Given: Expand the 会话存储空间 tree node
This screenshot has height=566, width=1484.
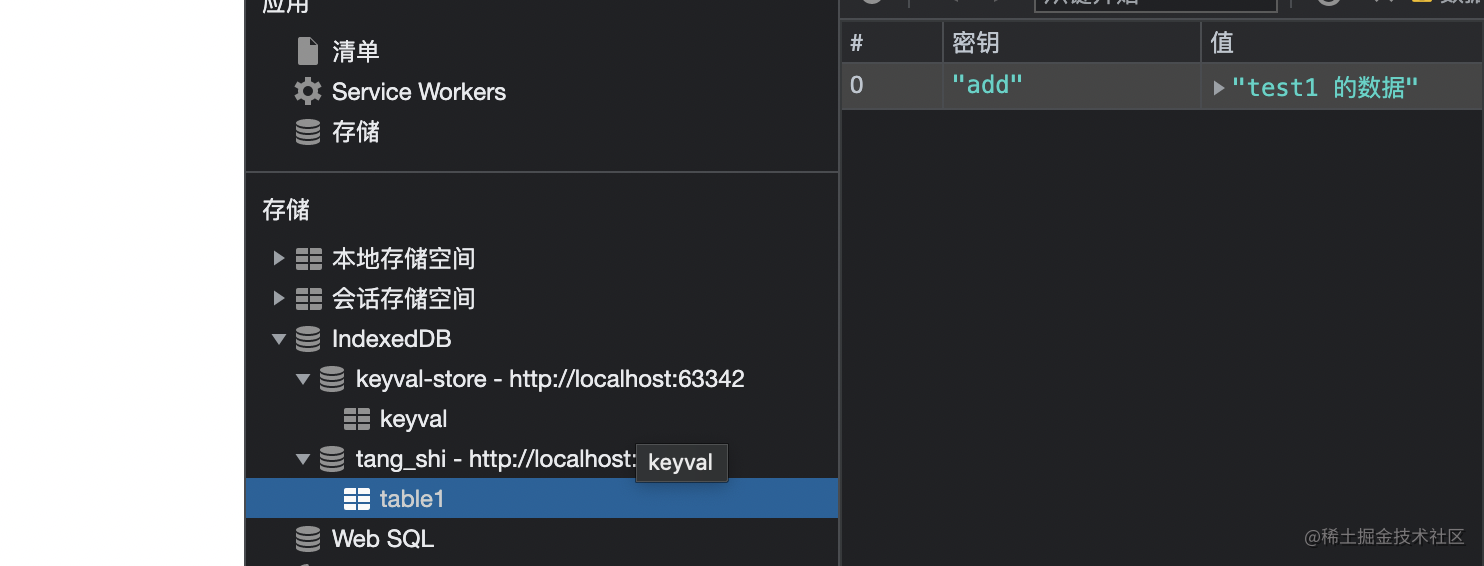Looking at the screenshot, I should coord(279,299).
